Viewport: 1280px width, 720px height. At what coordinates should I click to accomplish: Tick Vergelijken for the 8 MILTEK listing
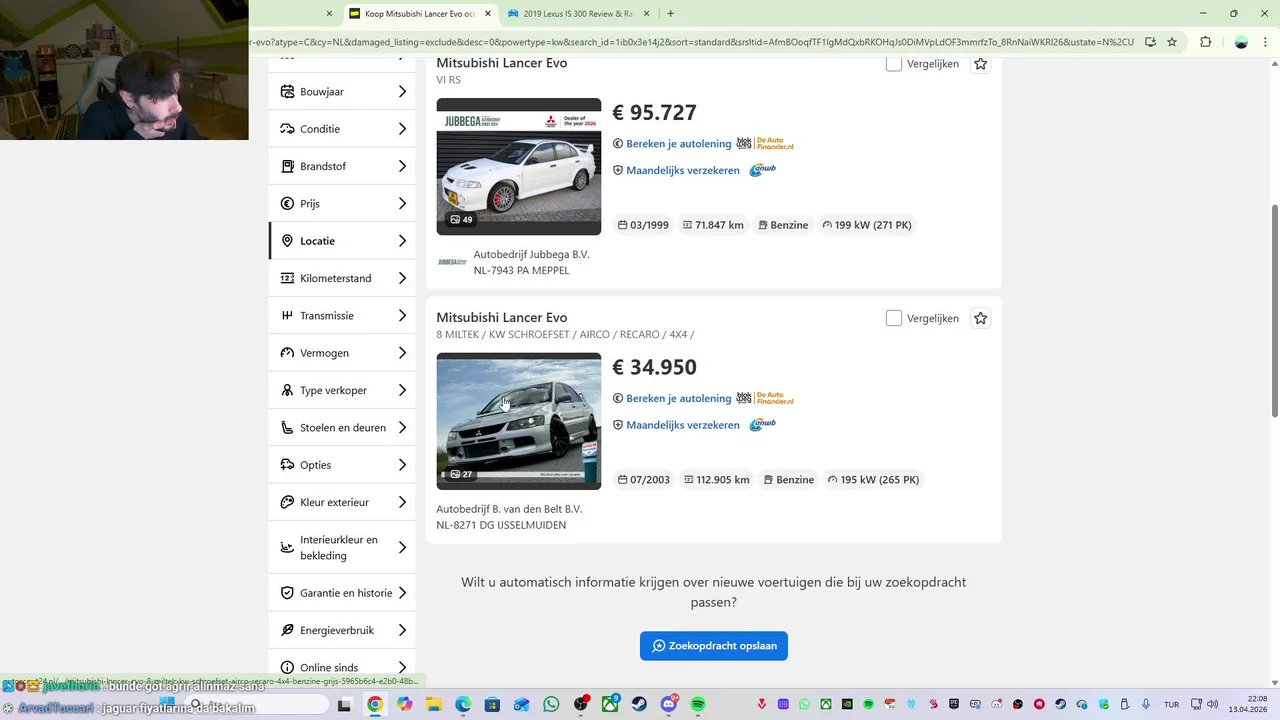pyautogui.click(x=894, y=318)
